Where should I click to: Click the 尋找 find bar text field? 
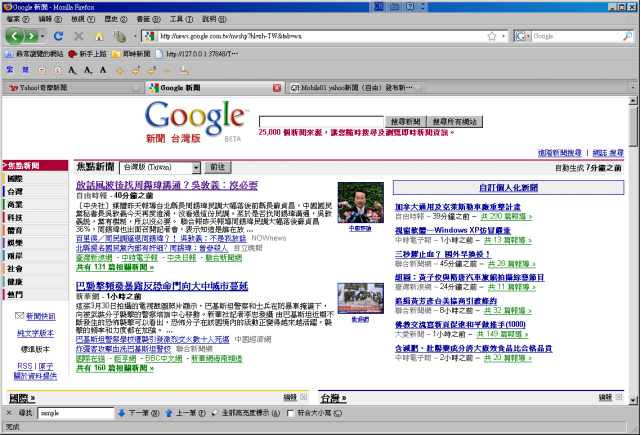pos(76,413)
